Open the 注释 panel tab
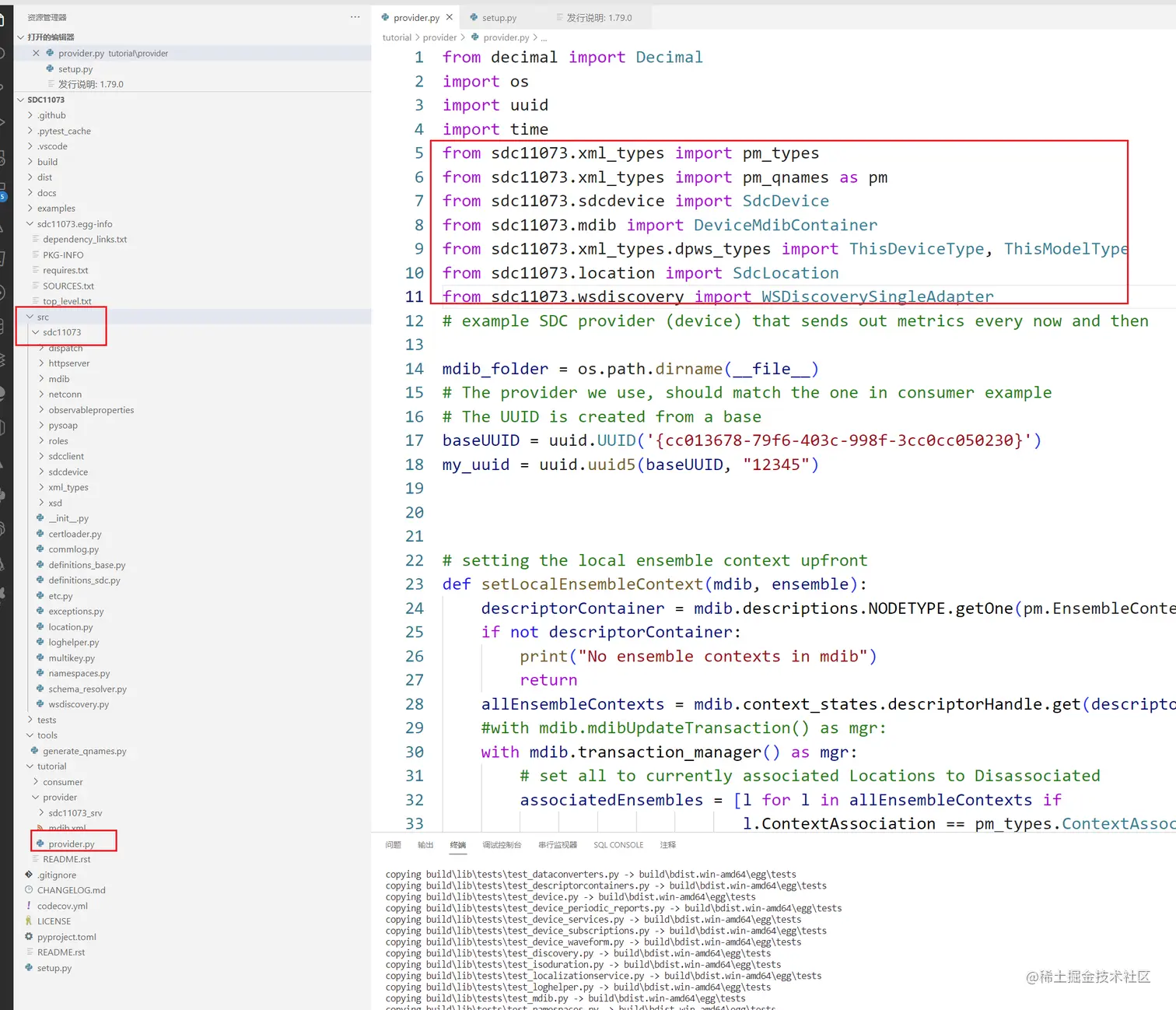 point(668,845)
